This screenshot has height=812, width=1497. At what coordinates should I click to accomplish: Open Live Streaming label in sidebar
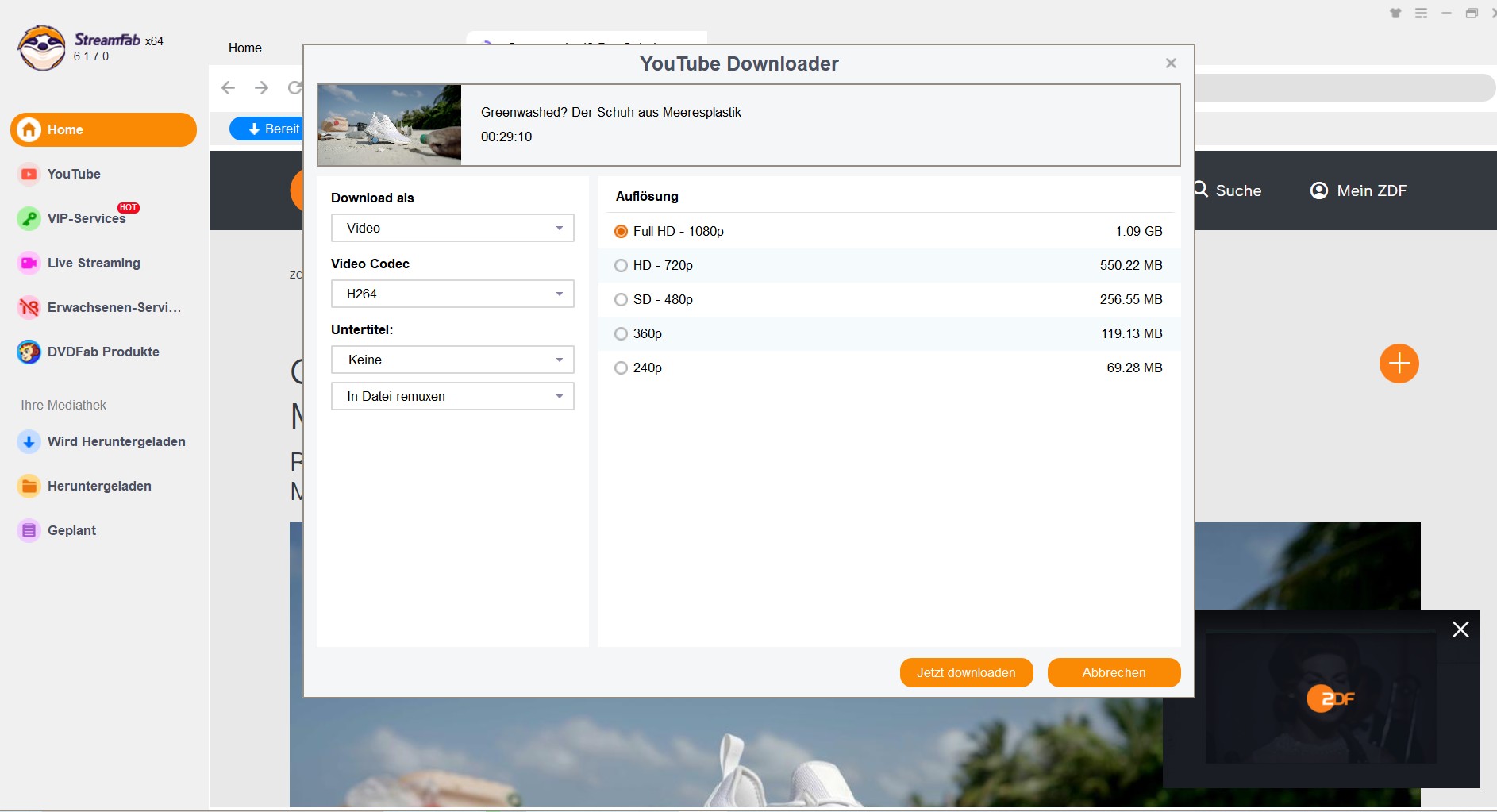pos(94,263)
